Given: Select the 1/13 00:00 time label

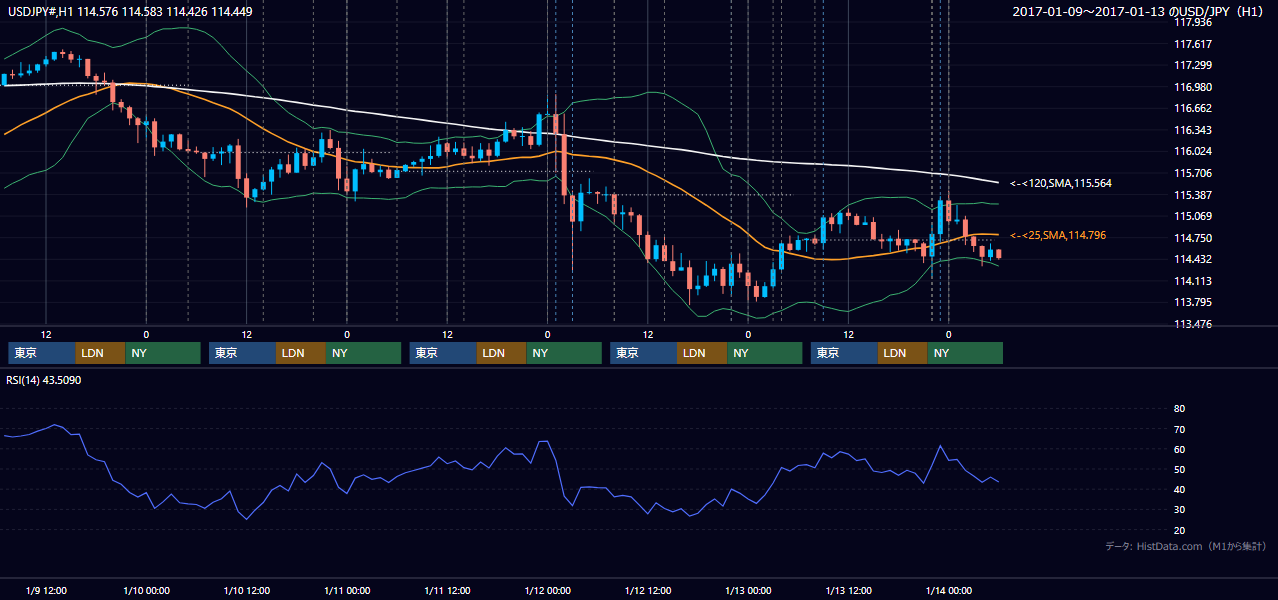Looking at the screenshot, I should tap(748, 590).
